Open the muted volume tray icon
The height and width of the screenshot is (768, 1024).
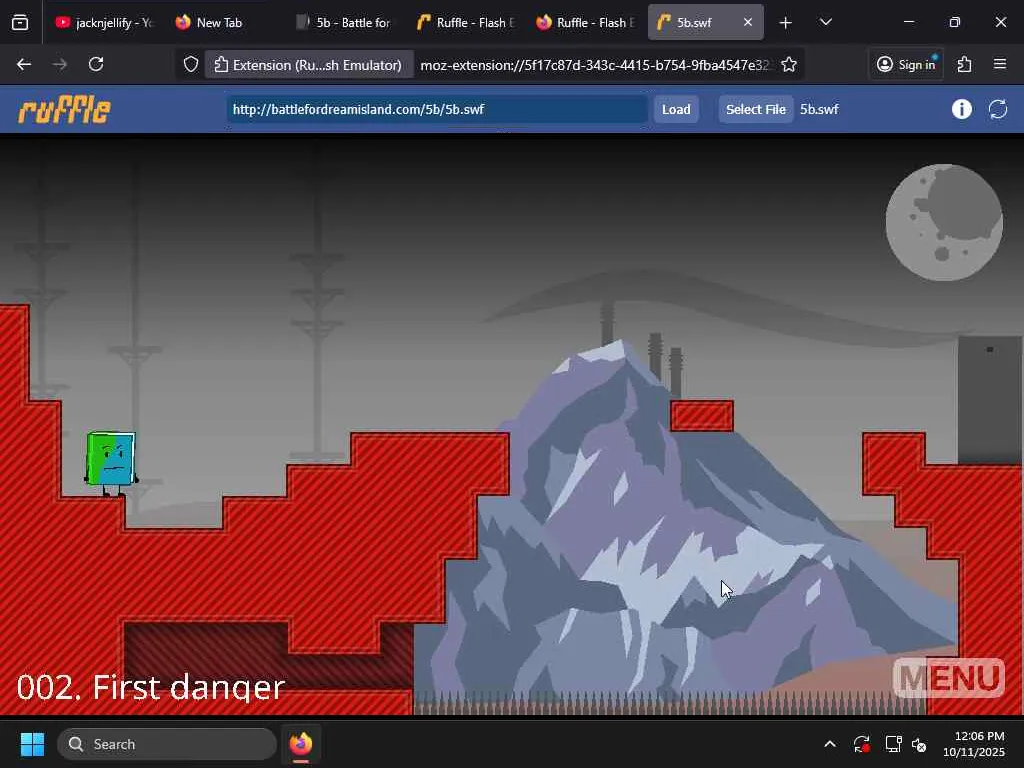pos(920,744)
